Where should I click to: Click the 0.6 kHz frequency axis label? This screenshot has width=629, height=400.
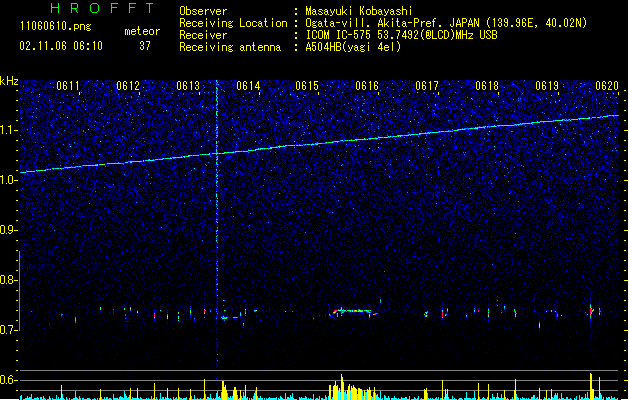tap(9, 380)
